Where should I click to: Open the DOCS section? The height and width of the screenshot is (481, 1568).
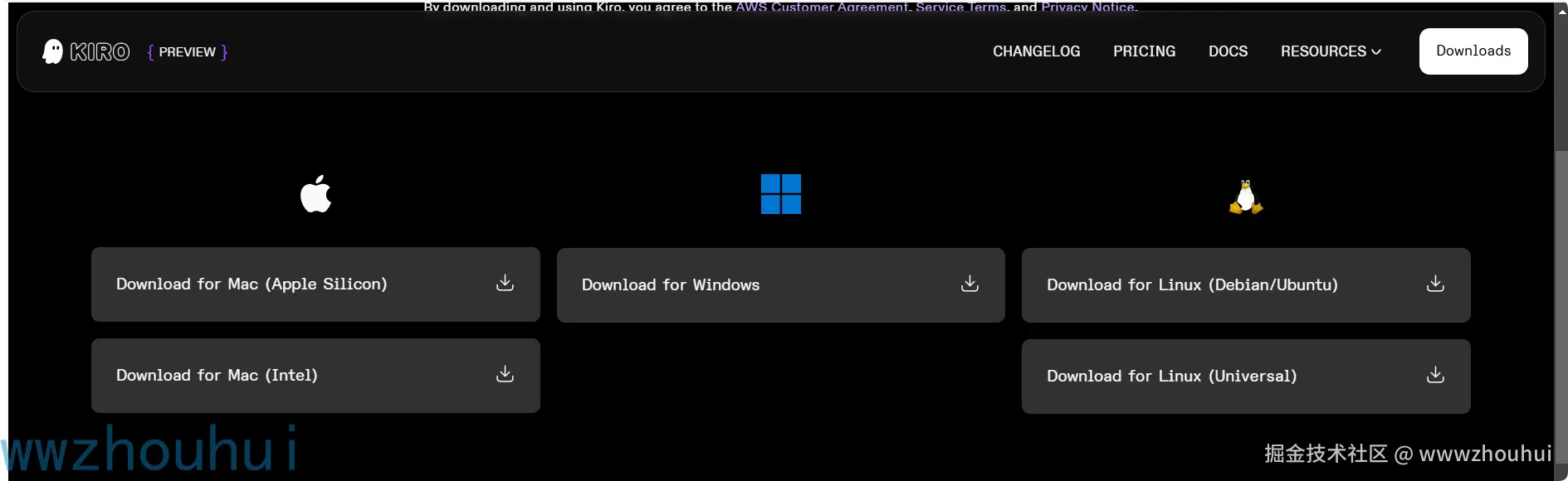click(1228, 51)
